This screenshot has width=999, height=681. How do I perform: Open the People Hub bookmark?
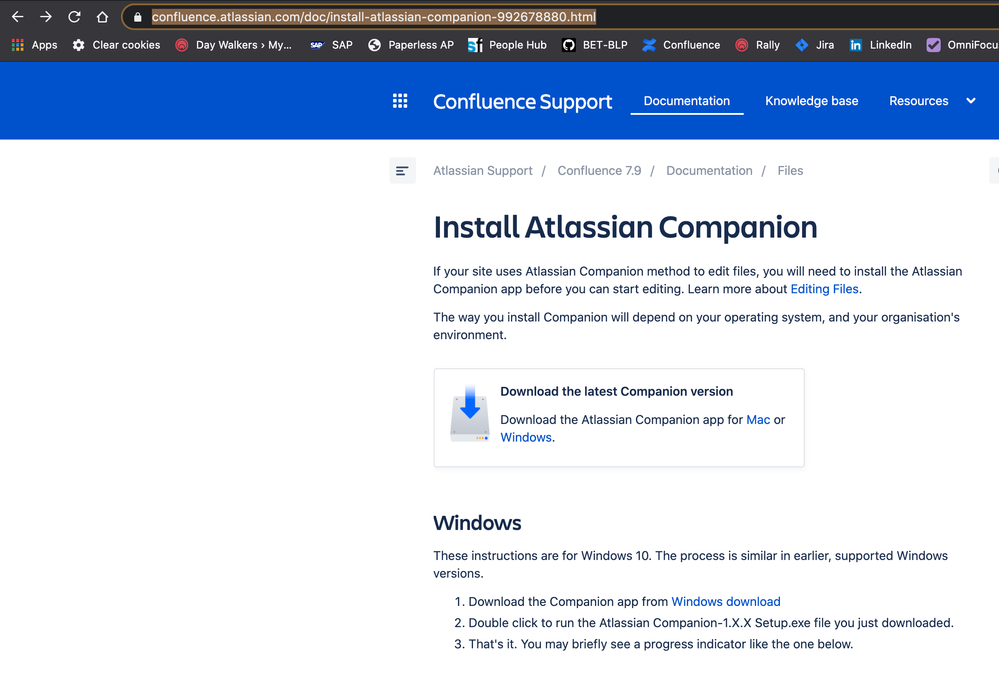click(x=507, y=45)
